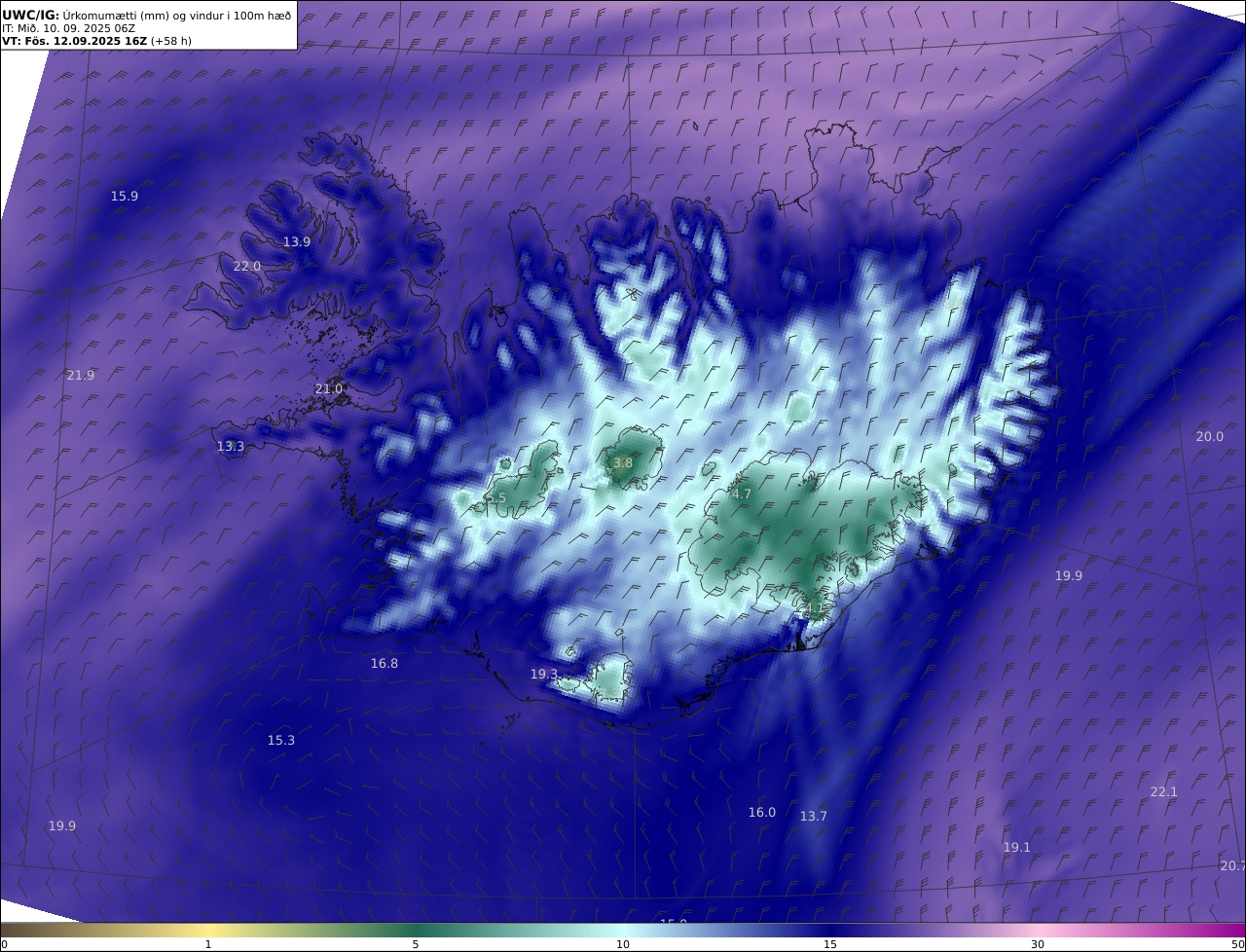
Task: Click the colorbar tick label 15
Action: coord(830,944)
